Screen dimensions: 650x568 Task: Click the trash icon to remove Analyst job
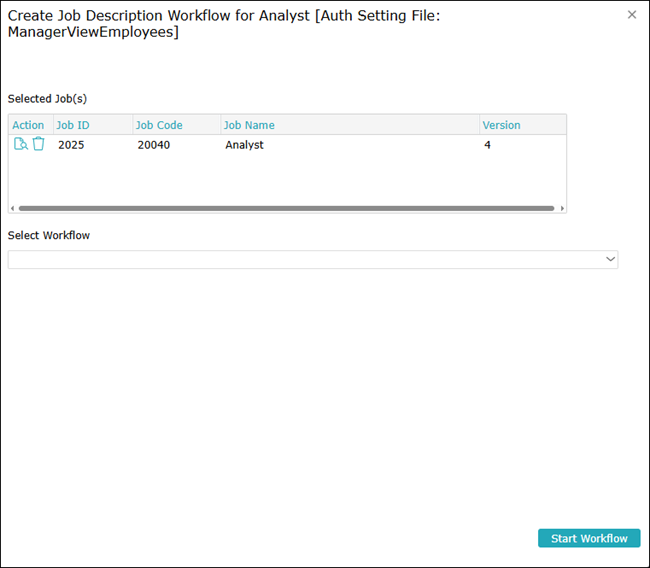tap(39, 144)
